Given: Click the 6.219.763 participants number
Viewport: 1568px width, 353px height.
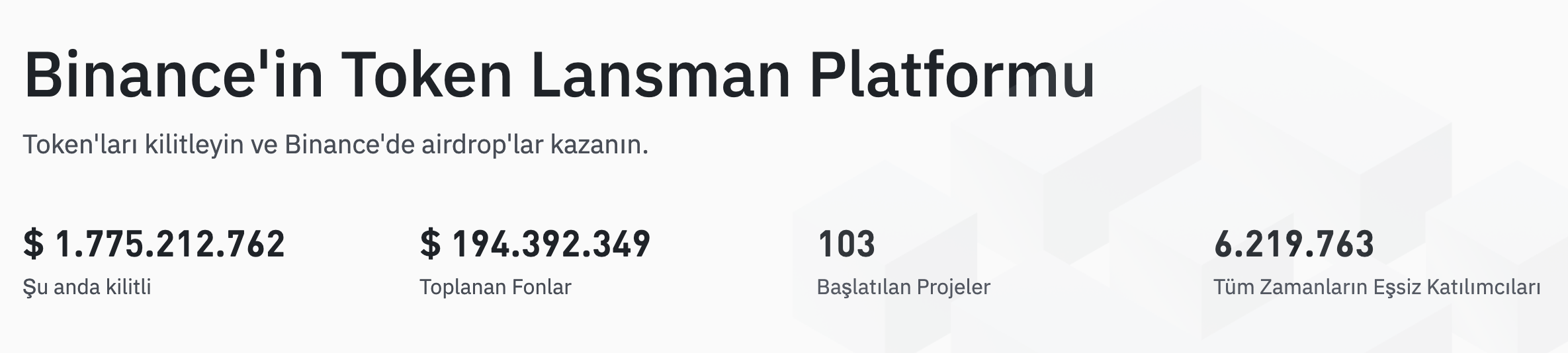Looking at the screenshot, I should tap(1294, 243).
